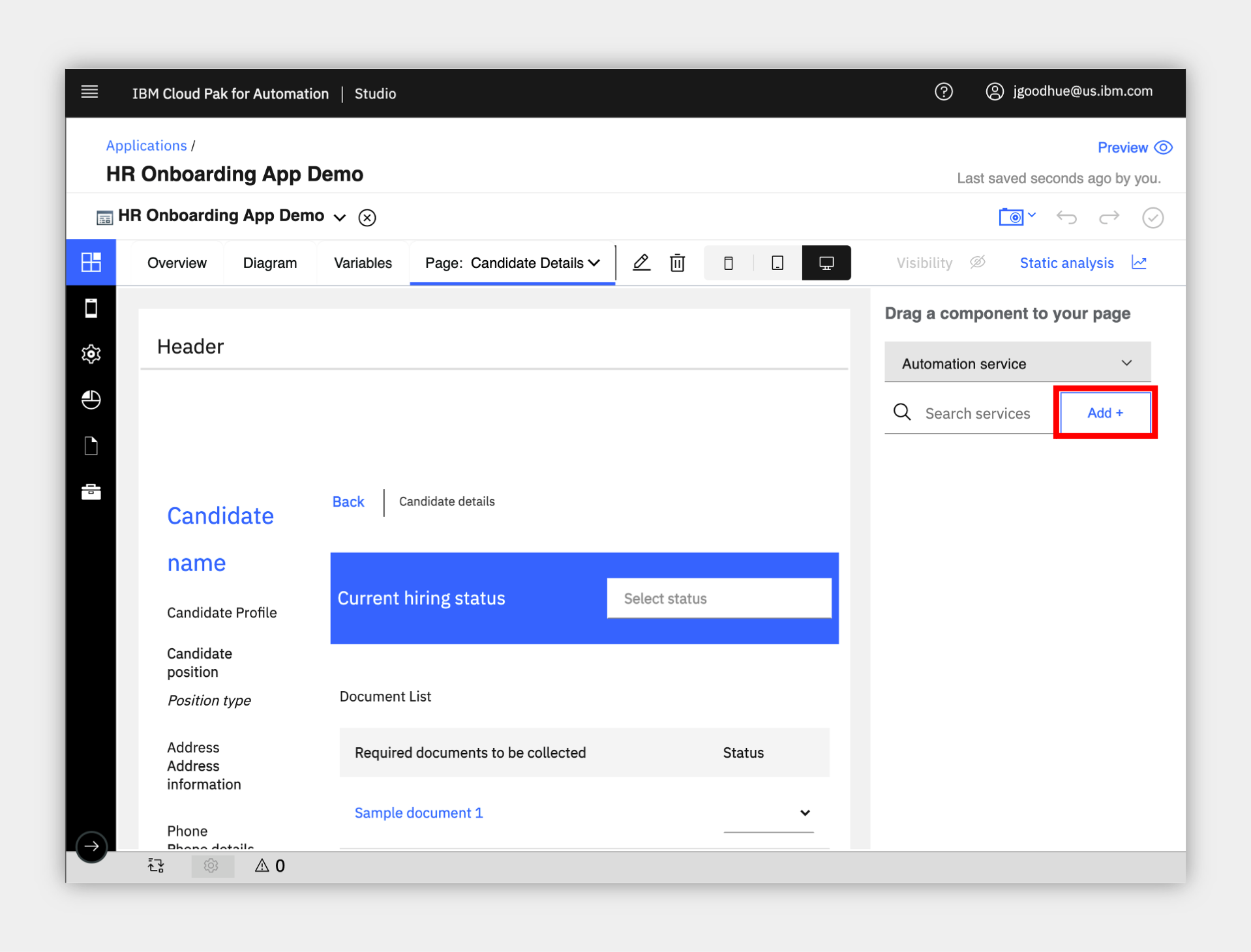Click the Static analysis chart icon

pos(1139,262)
